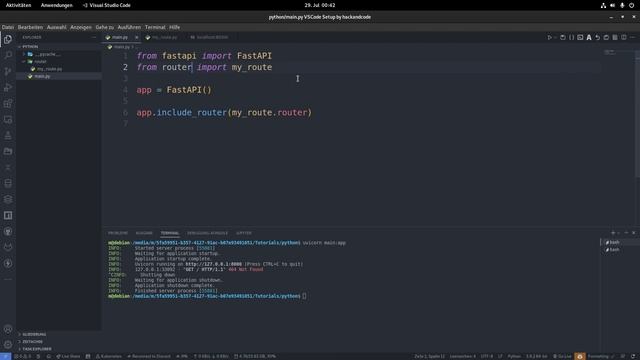Open the Auswahl menu
Screen dimensions: 640x360
point(56,27)
